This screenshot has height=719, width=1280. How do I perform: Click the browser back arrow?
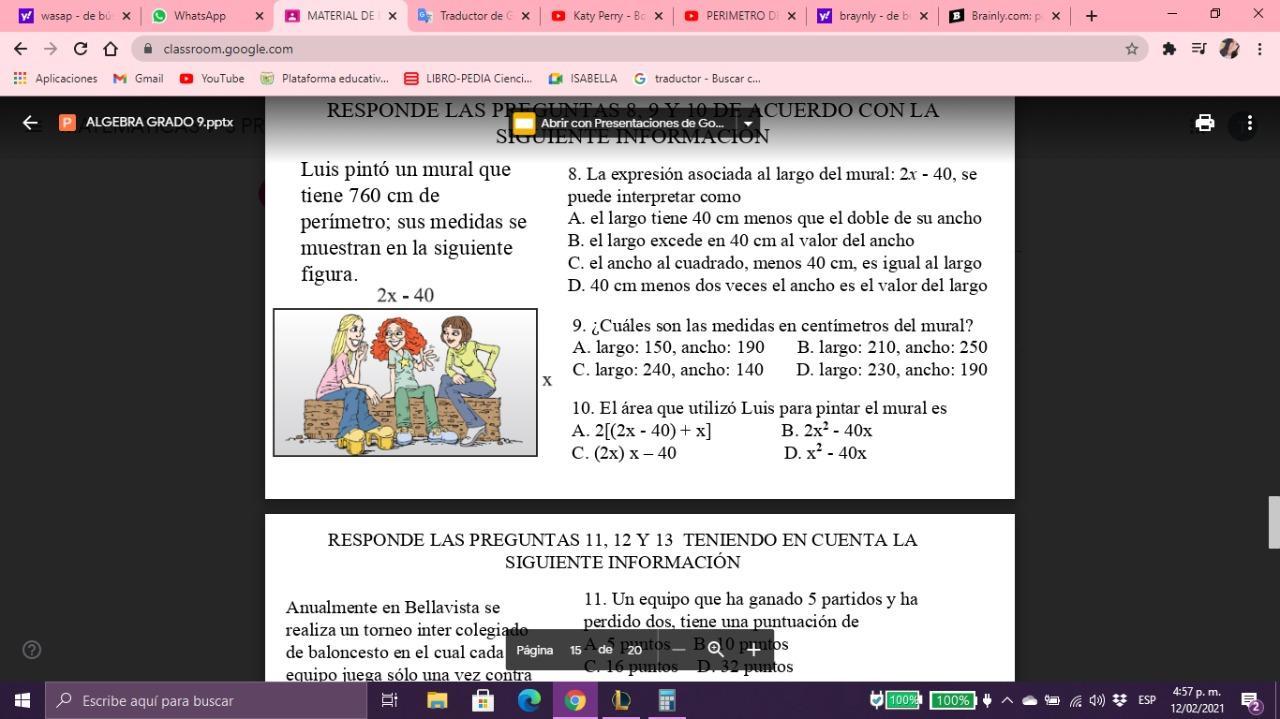21,48
